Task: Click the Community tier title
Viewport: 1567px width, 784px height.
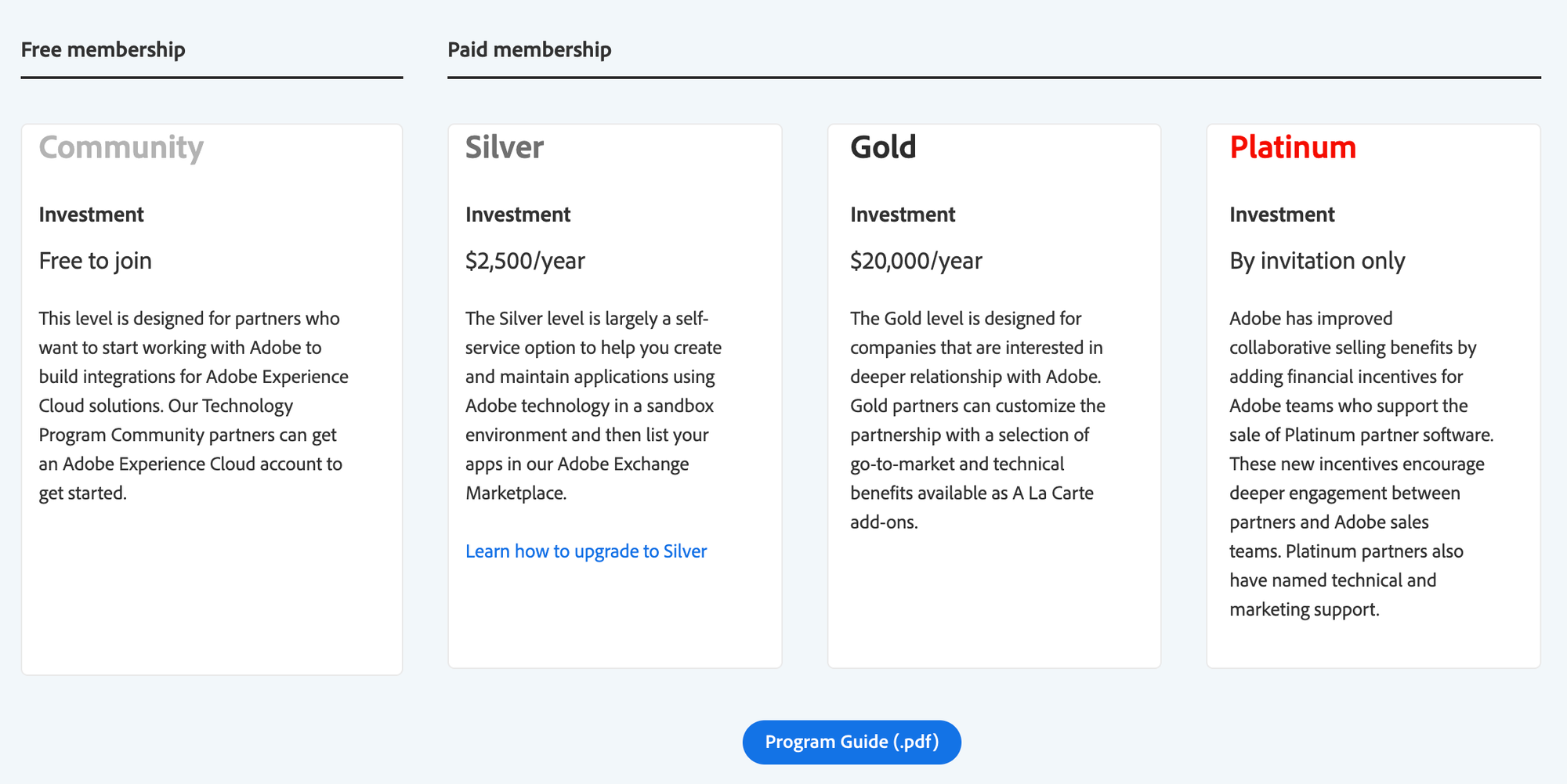Action: point(121,147)
